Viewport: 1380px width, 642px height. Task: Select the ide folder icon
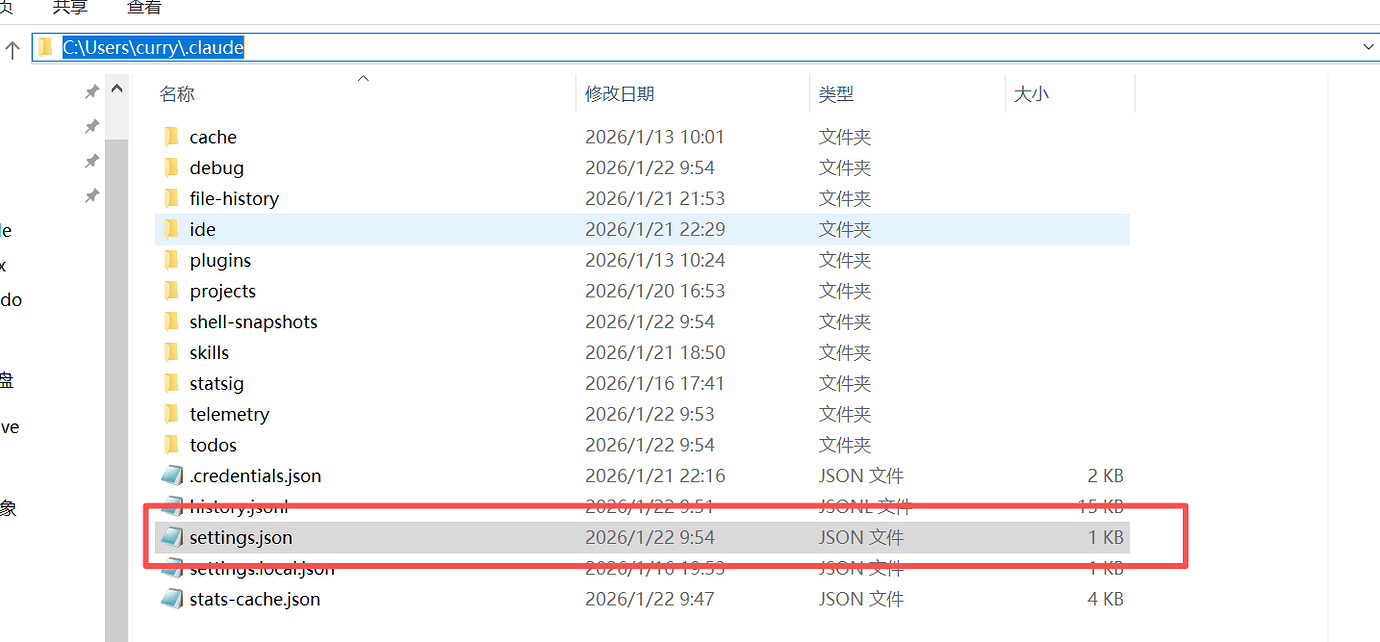point(171,229)
